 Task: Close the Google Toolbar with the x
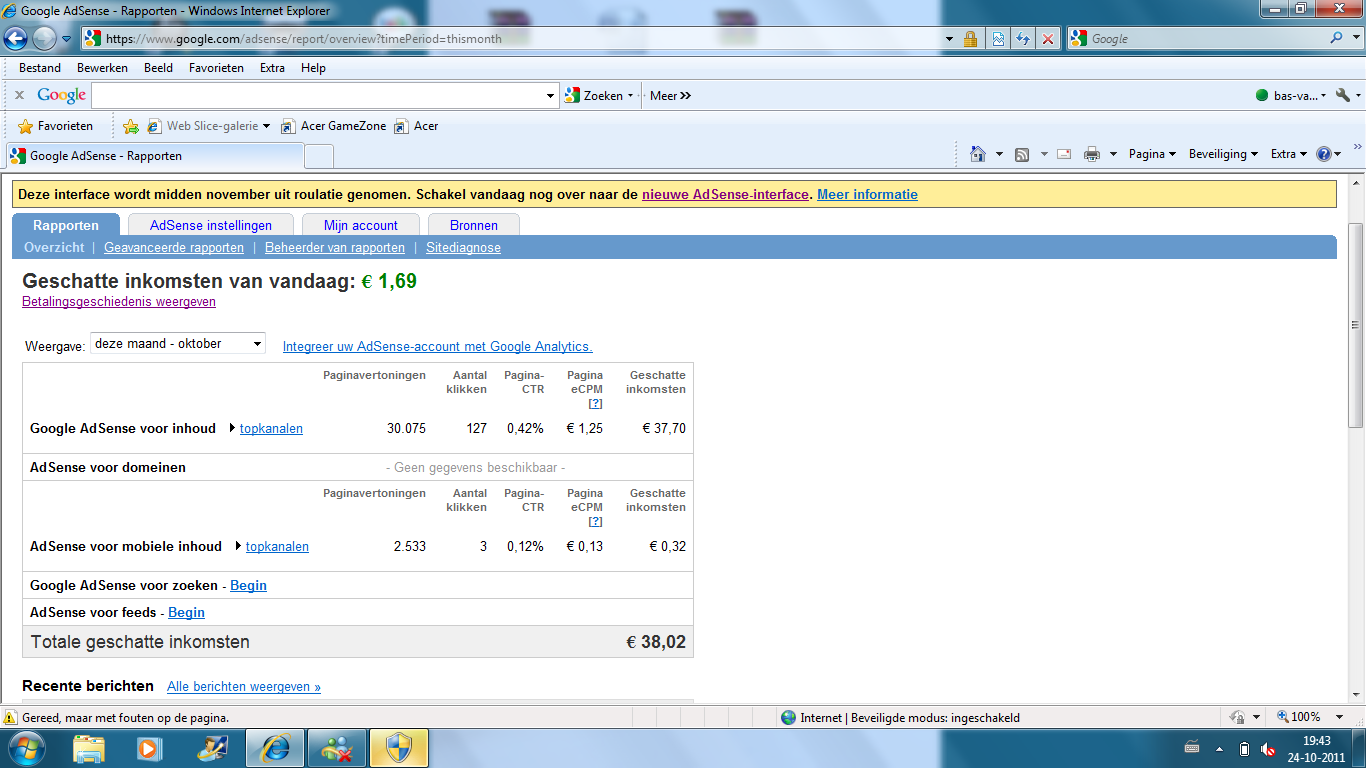[x=19, y=96]
